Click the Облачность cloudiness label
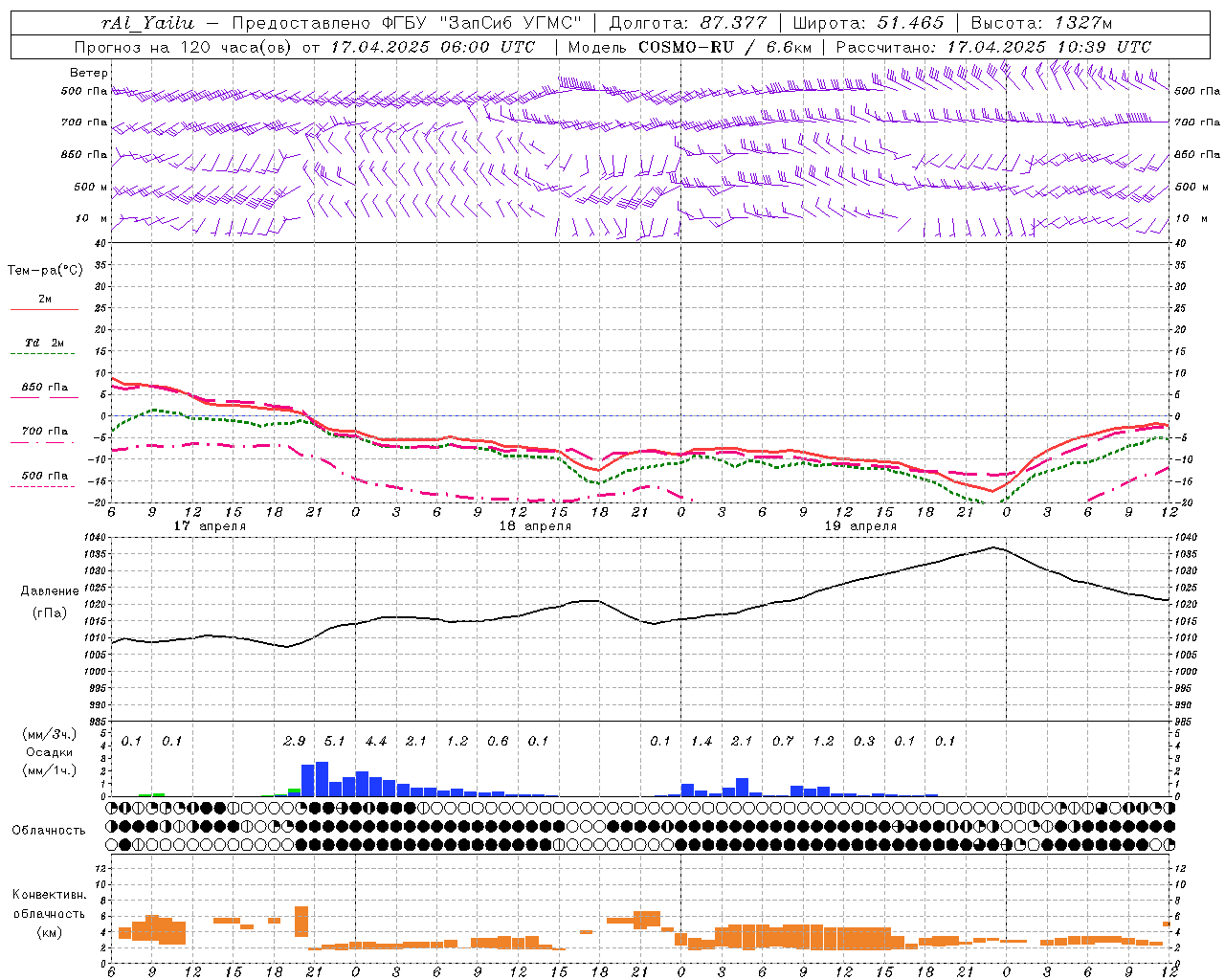Screen dimensions: 1225x980 point(49,831)
